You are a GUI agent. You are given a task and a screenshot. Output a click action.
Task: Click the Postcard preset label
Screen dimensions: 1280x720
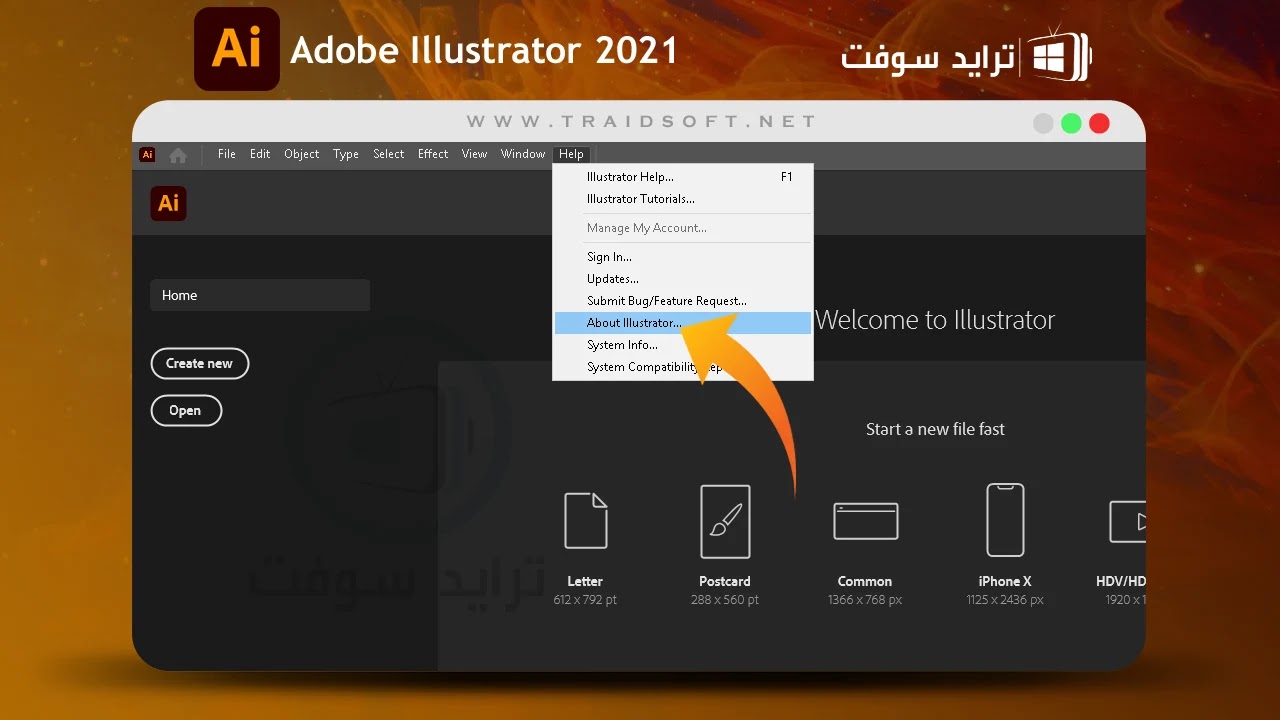pos(725,581)
